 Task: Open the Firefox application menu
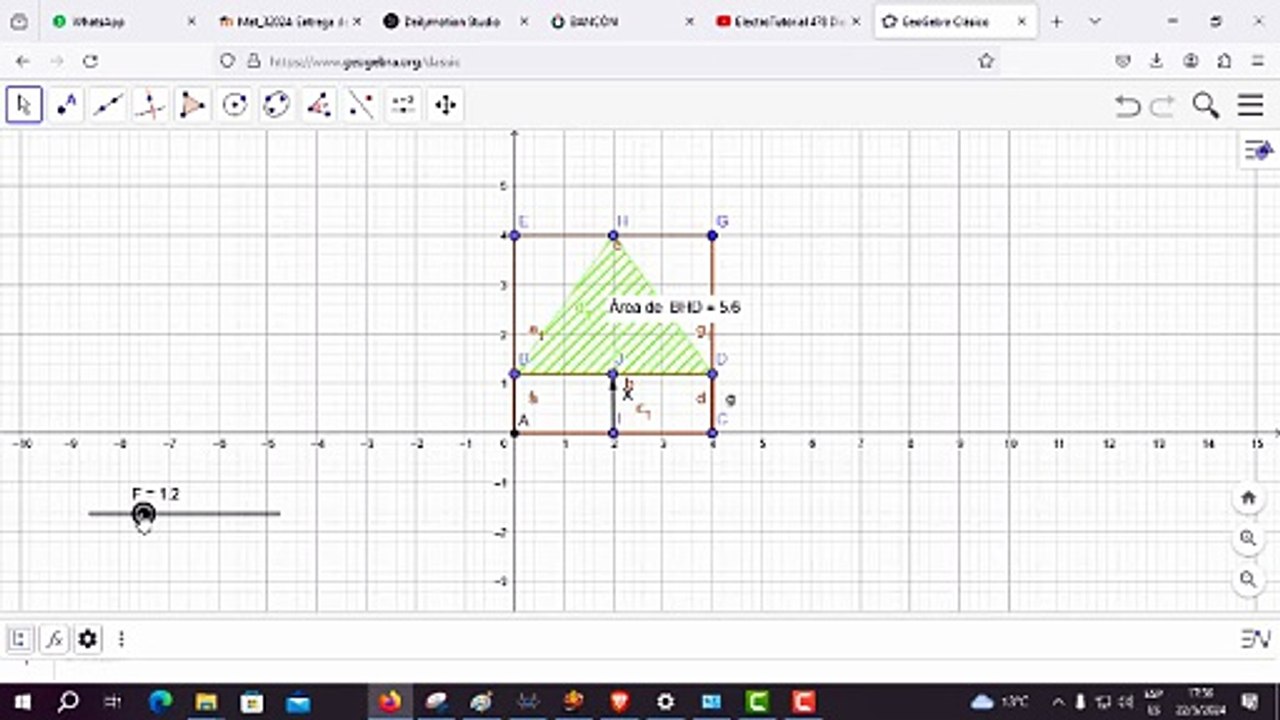(x=1258, y=61)
